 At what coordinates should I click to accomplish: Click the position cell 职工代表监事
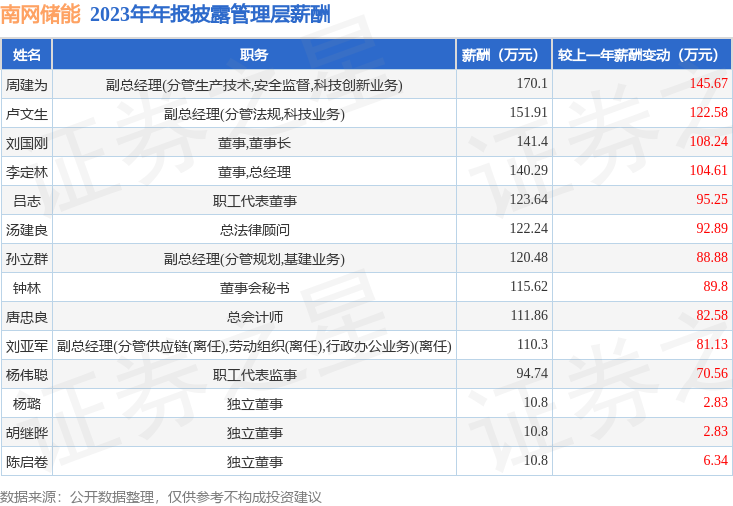pyautogui.click(x=254, y=375)
